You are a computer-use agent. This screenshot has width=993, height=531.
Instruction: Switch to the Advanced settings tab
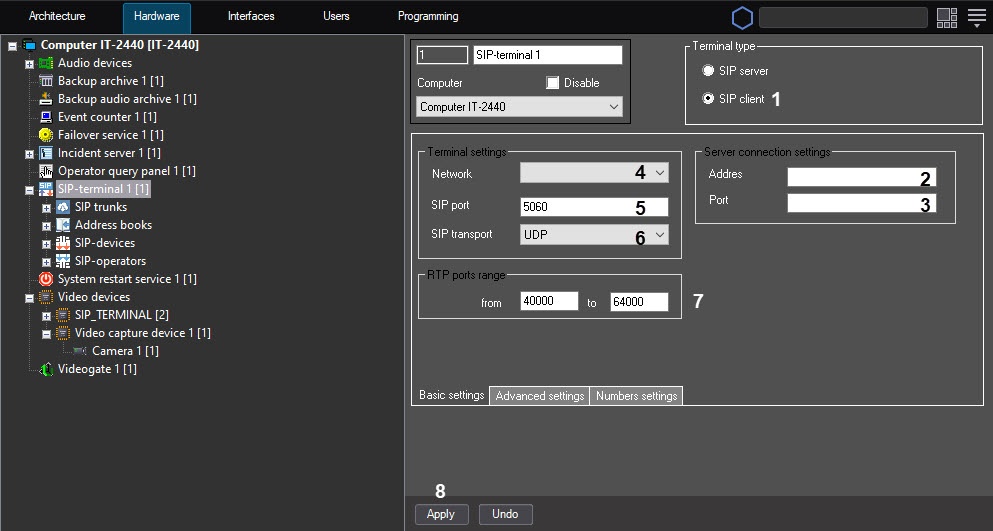tap(539, 396)
